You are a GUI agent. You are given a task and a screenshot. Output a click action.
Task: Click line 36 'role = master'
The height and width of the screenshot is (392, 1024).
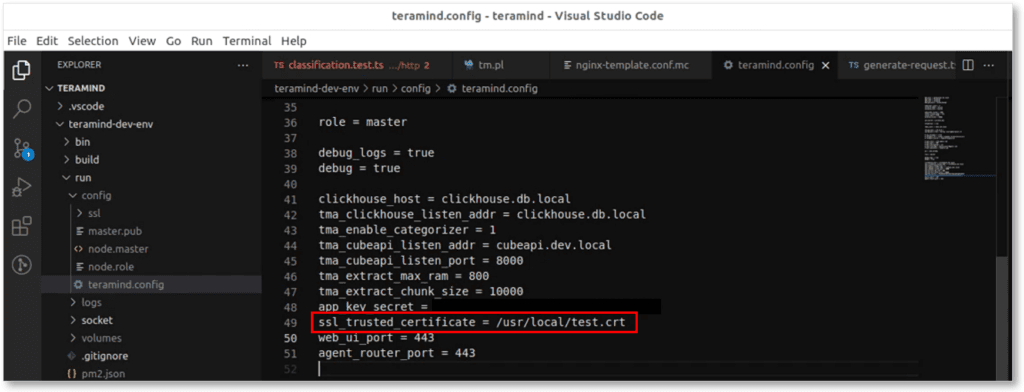click(362, 122)
